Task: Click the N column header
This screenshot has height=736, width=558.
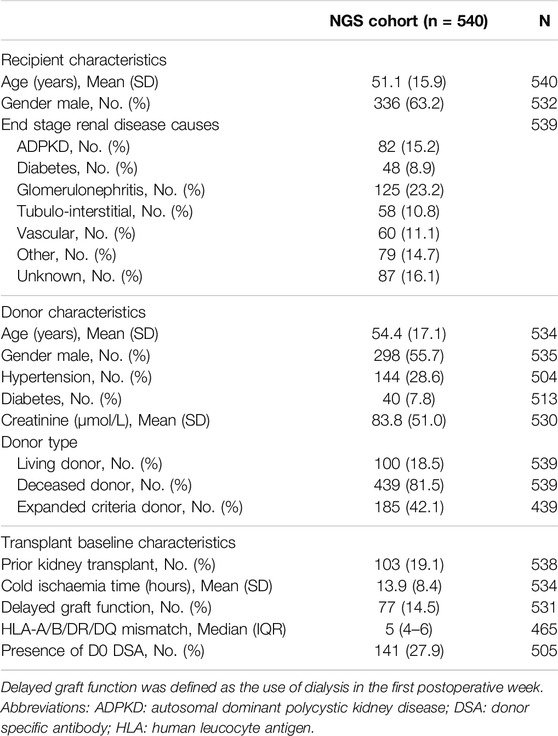Action: 544,21
